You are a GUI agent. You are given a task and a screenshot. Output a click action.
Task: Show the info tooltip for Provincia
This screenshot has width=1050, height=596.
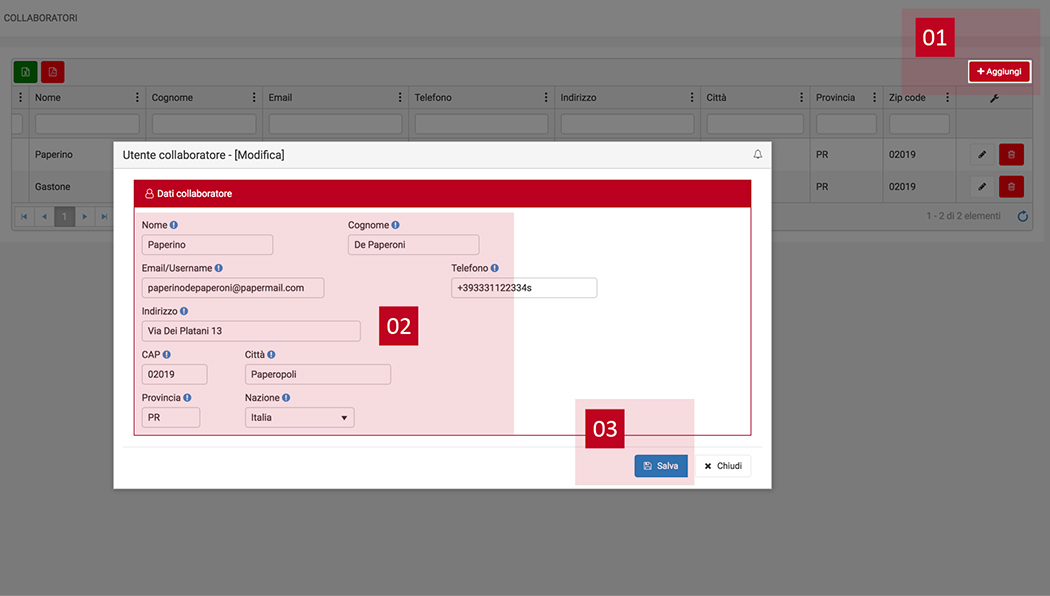(x=187, y=398)
